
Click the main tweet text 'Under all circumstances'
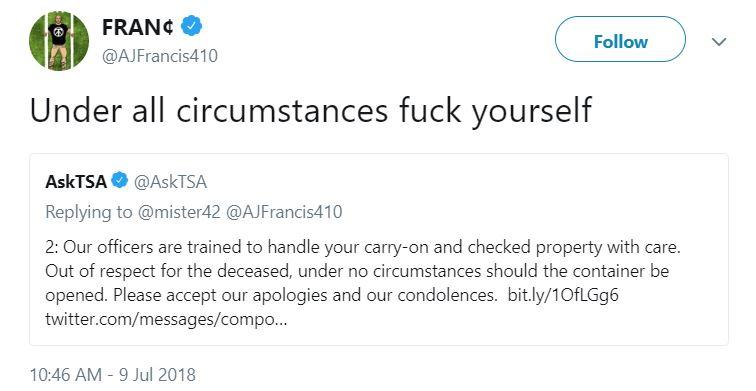pos(209,111)
